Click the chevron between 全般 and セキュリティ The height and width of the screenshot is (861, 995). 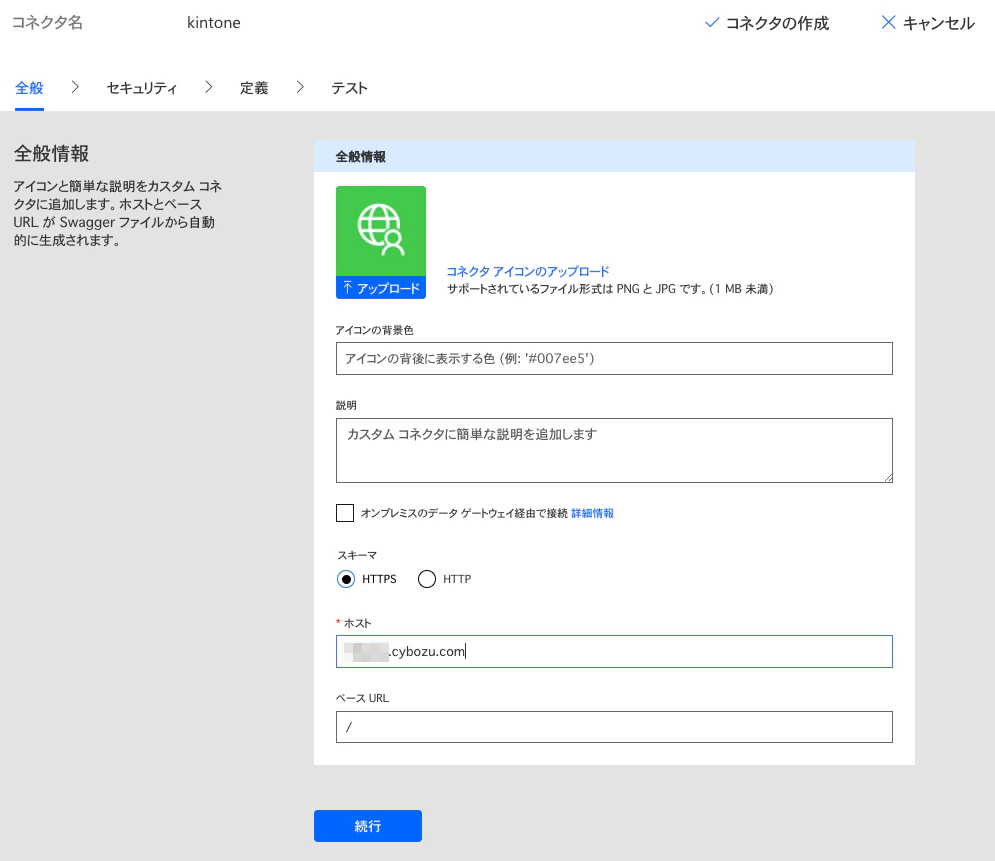click(75, 87)
